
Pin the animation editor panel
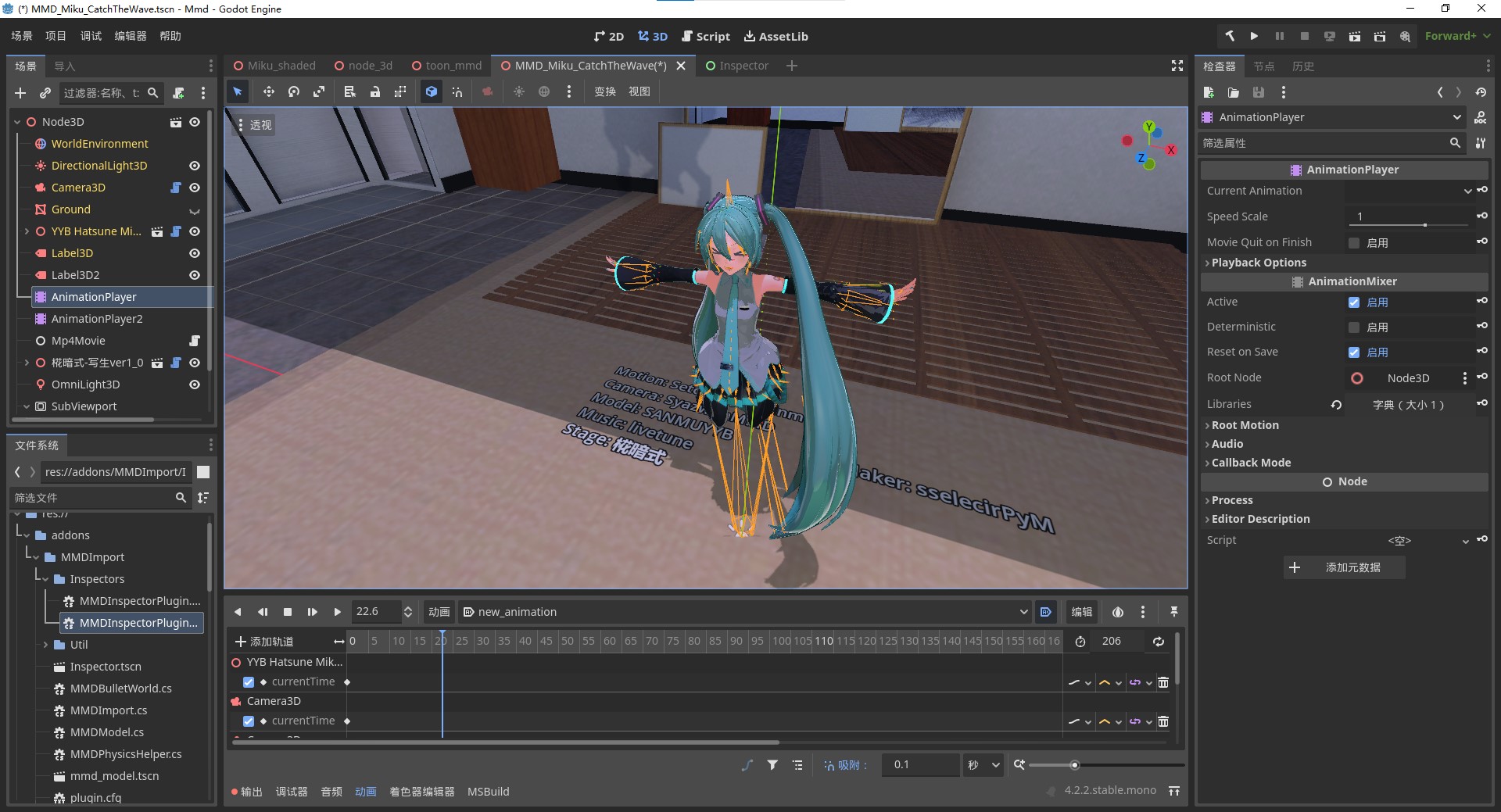1173,612
